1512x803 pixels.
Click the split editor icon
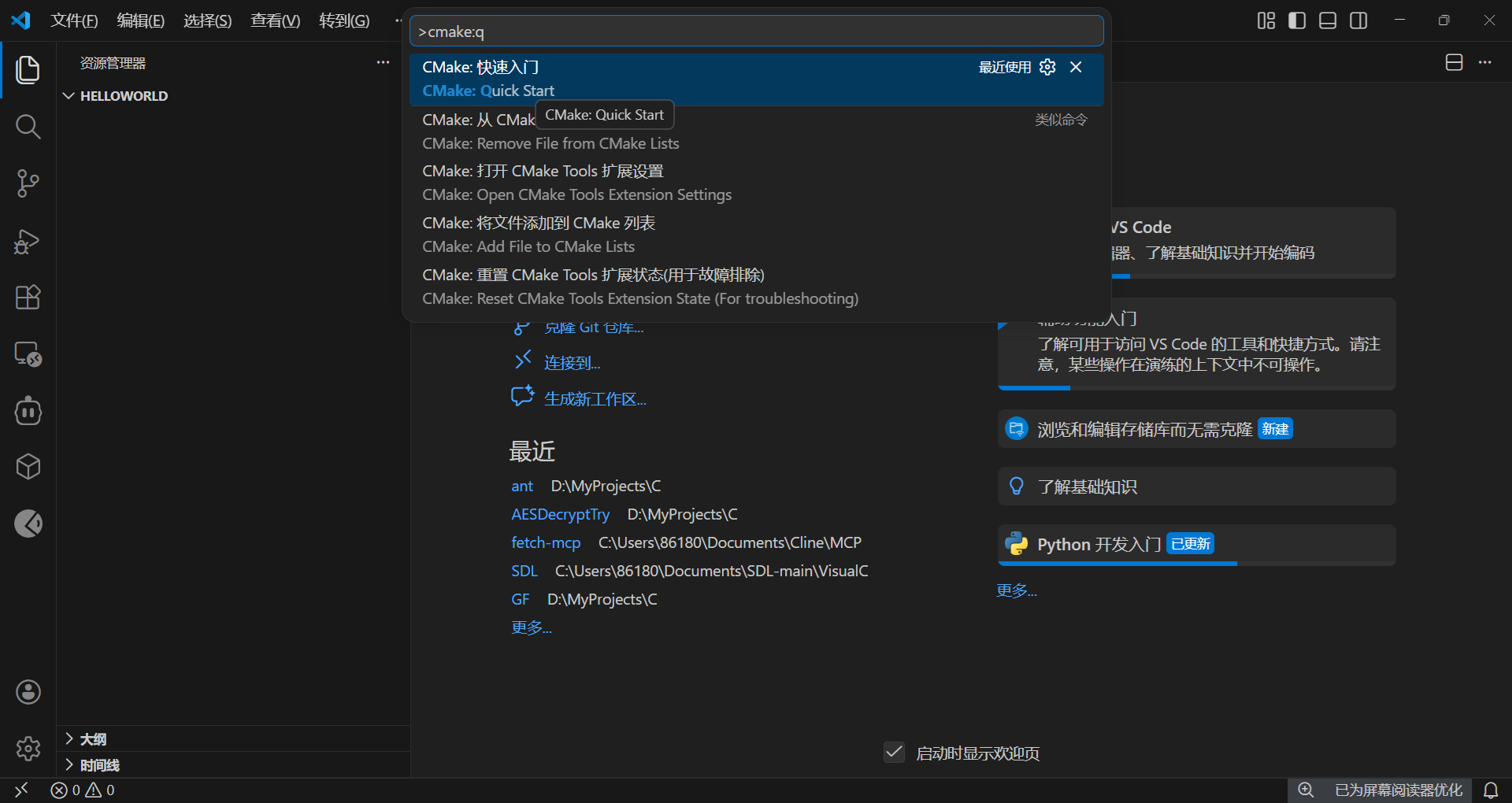click(1455, 62)
